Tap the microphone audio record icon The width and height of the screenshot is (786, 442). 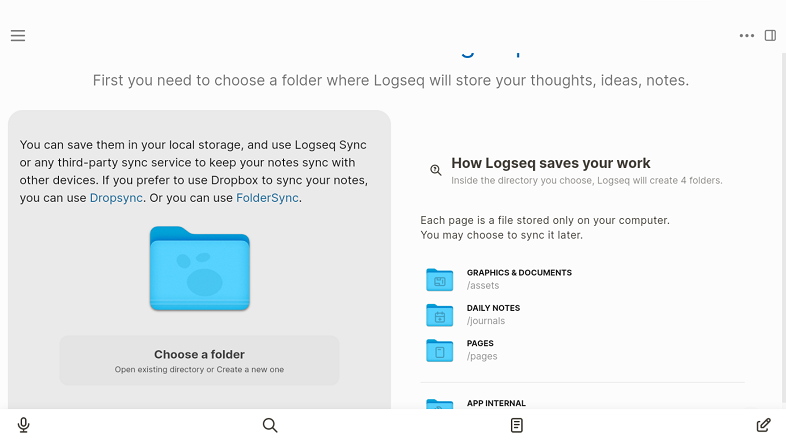(24, 425)
